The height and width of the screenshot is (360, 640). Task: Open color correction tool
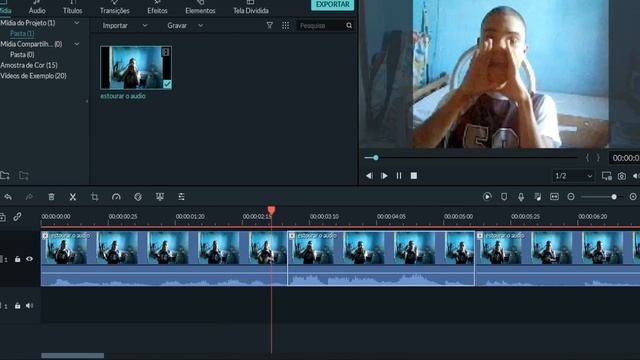[x=138, y=197]
